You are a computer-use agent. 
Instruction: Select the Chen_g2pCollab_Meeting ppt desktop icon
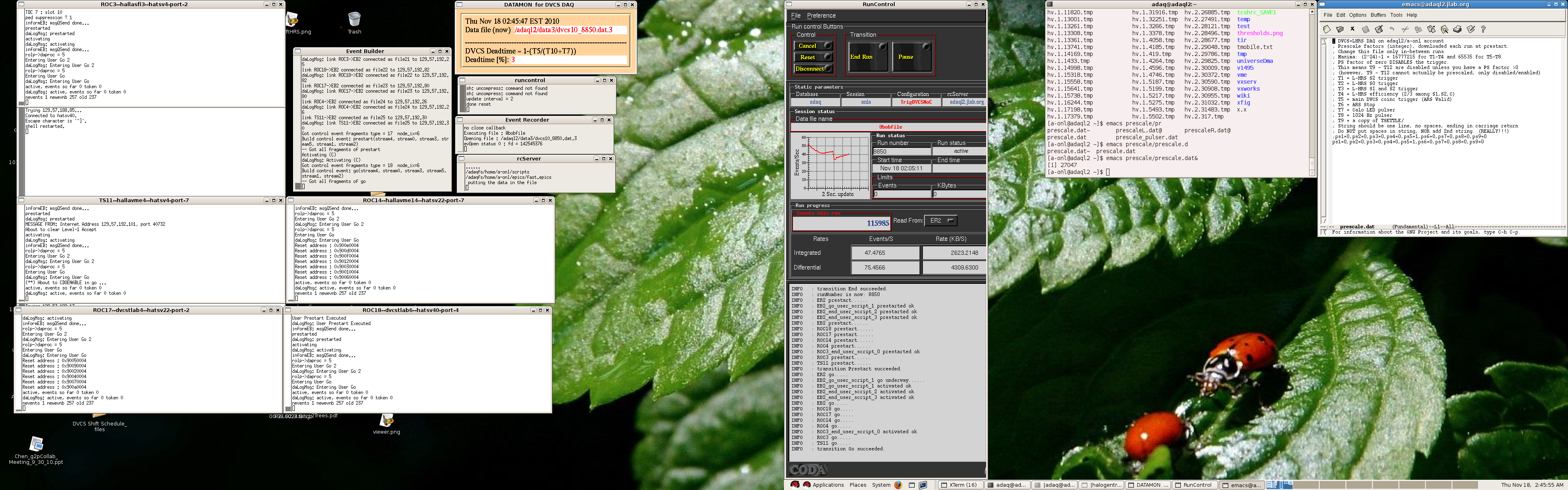tap(36, 444)
